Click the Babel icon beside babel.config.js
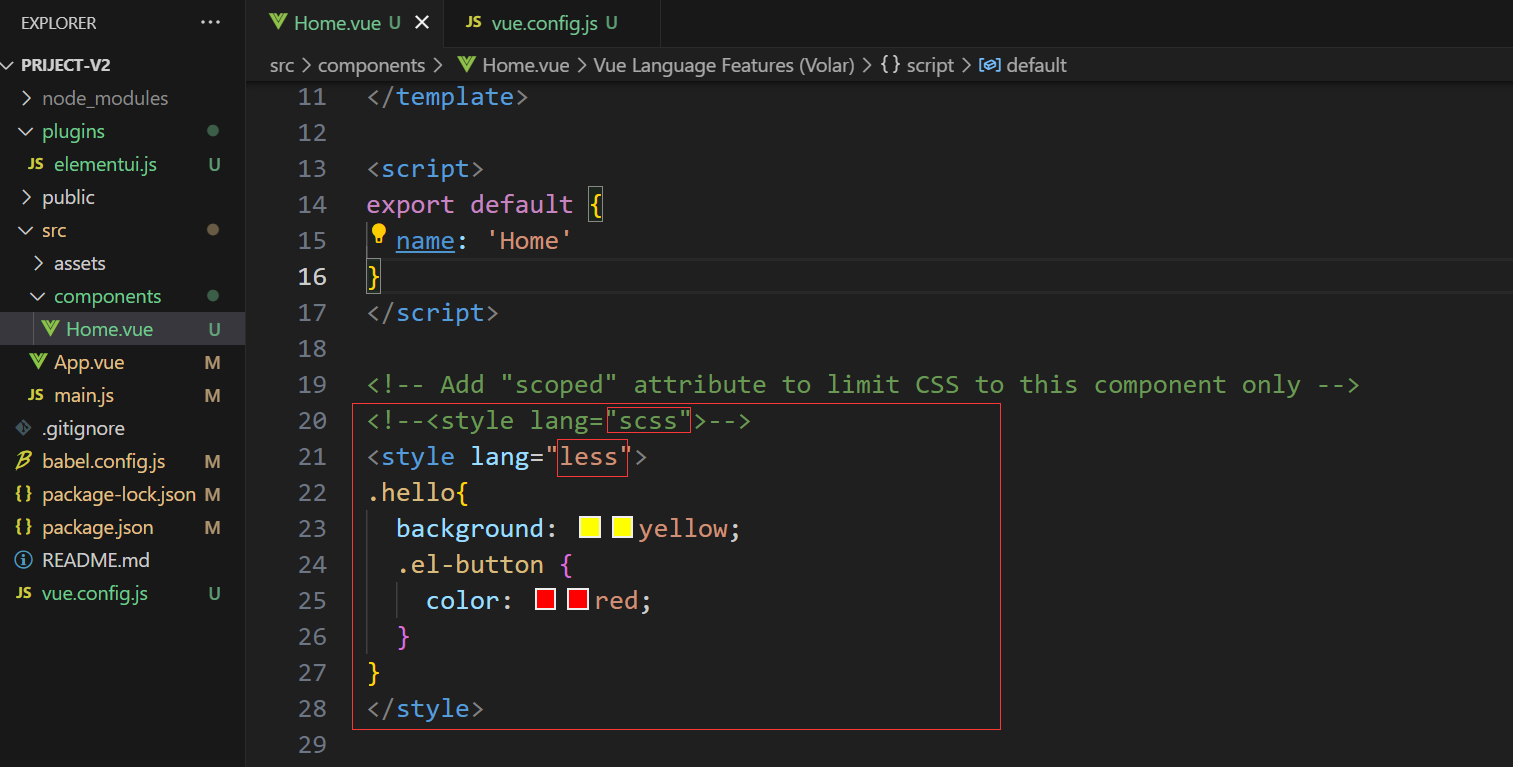The width and height of the screenshot is (1513, 767). pos(23,461)
